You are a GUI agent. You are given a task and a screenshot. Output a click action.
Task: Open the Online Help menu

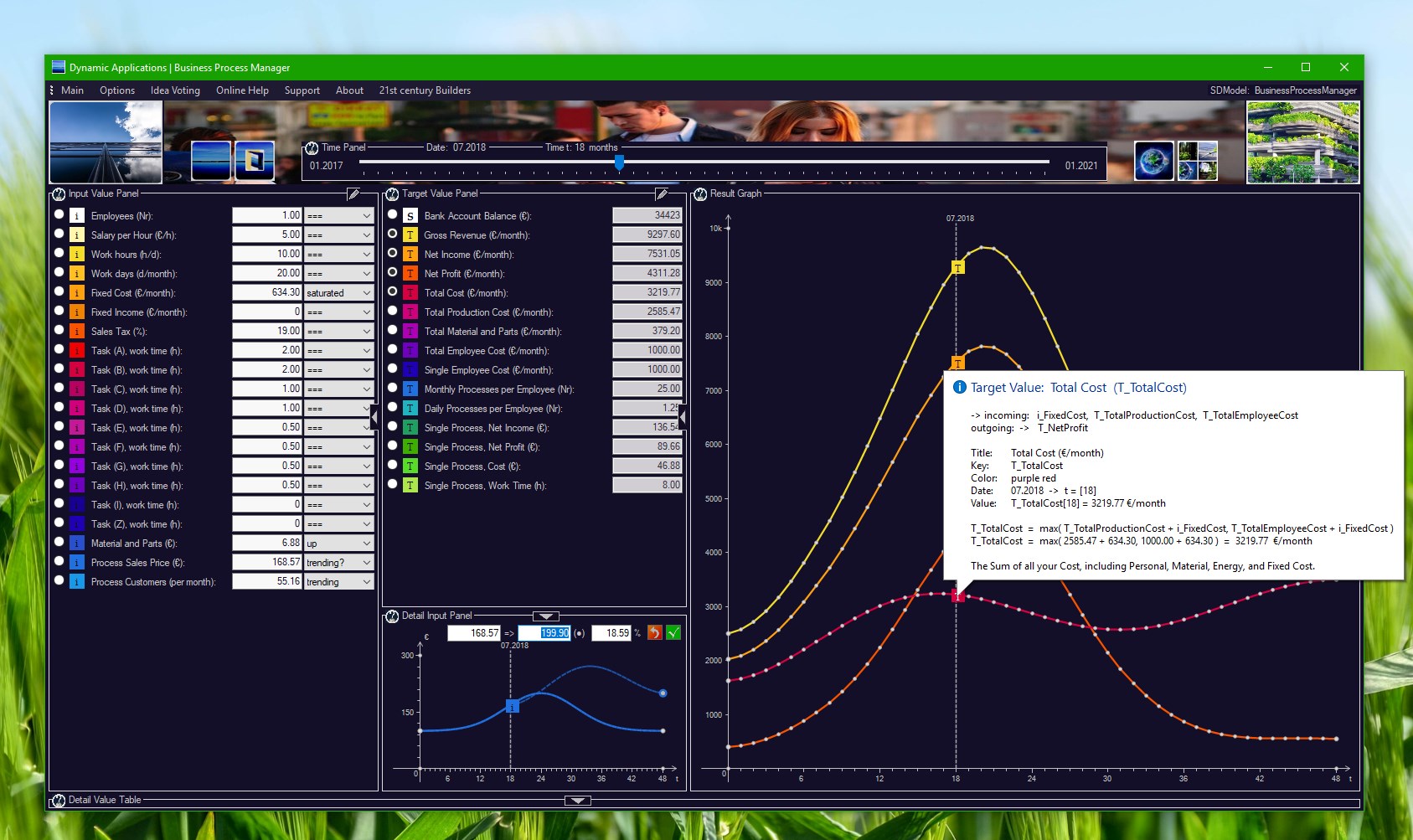point(242,90)
